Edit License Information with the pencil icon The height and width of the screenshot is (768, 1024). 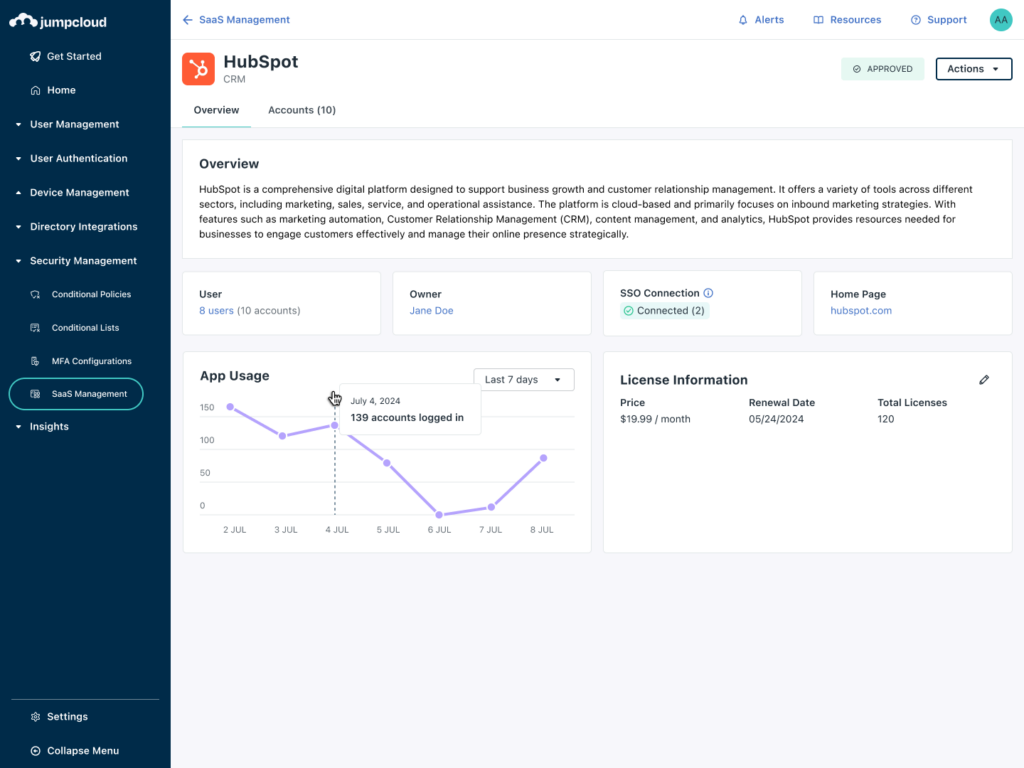pos(984,379)
